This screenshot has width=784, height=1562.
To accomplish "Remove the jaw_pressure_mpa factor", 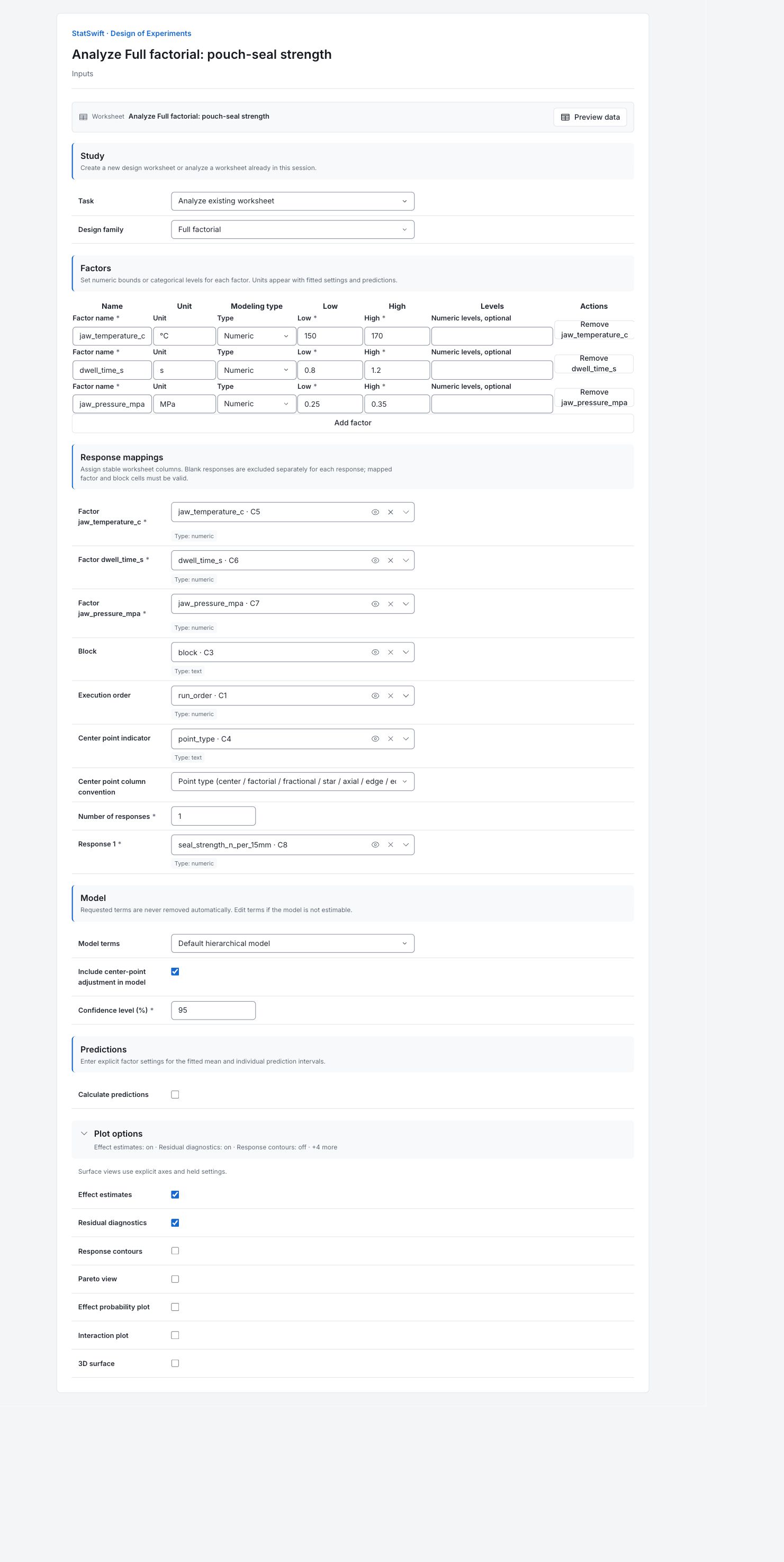I will 594,398.
